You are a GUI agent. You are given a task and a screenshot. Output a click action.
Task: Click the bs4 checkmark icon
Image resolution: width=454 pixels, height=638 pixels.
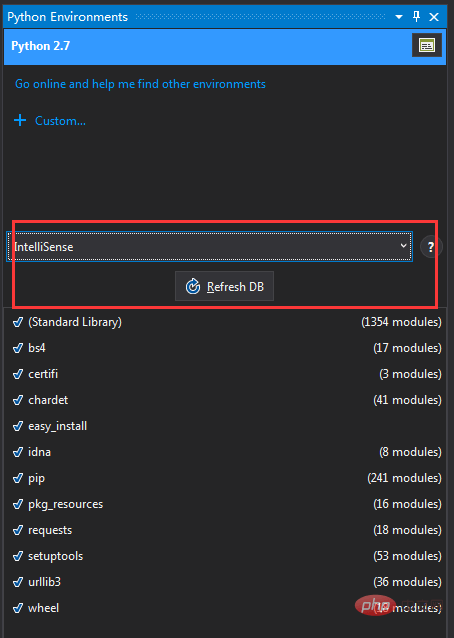18,348
